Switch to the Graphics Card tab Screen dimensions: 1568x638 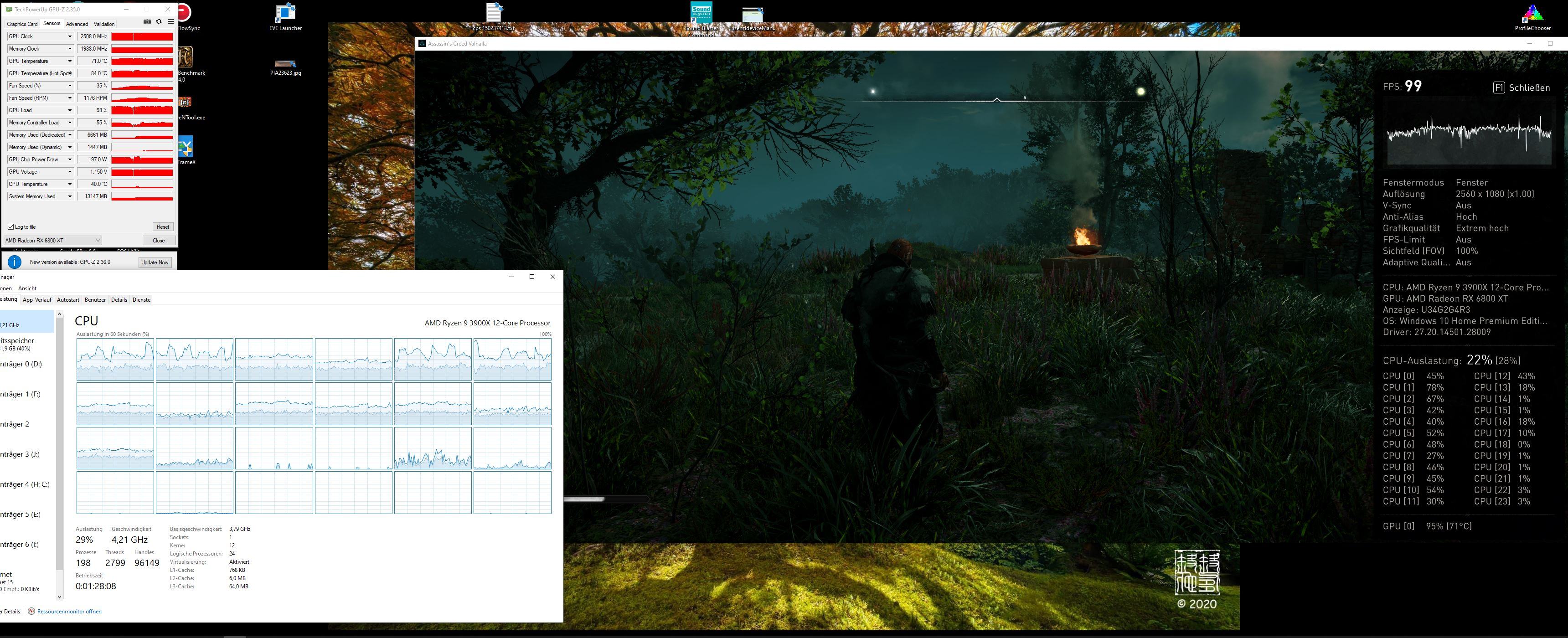tap(22, 24)
